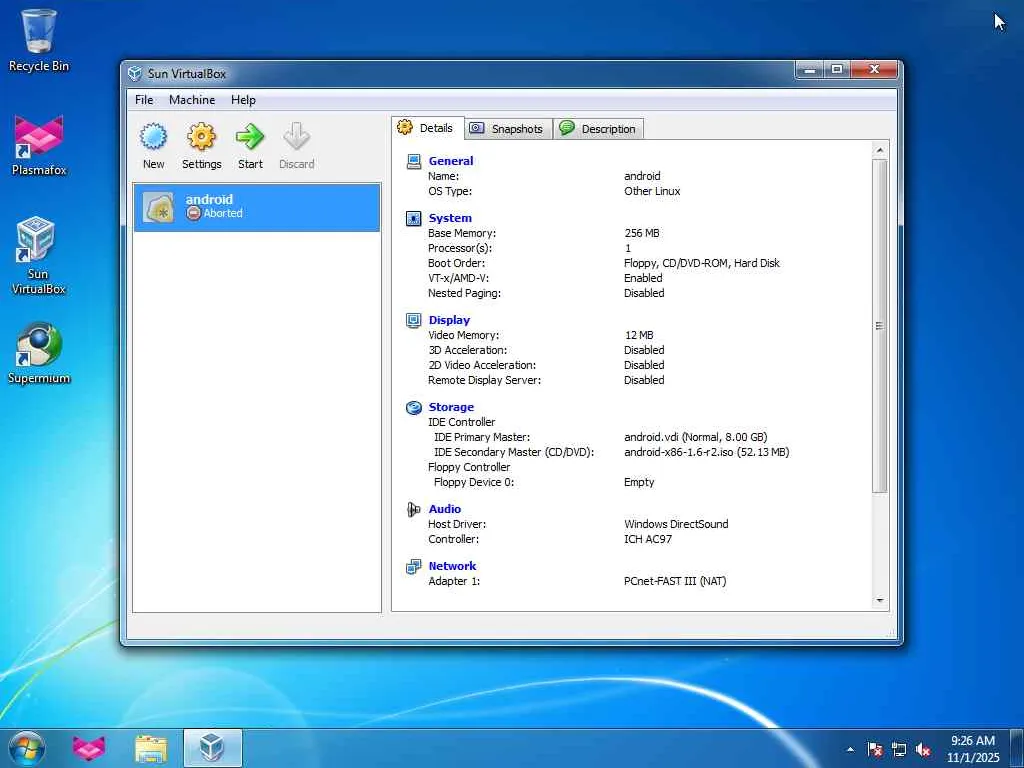Click the Storage section disk icon
This screenshot has height=768, width=1024.
414,407
